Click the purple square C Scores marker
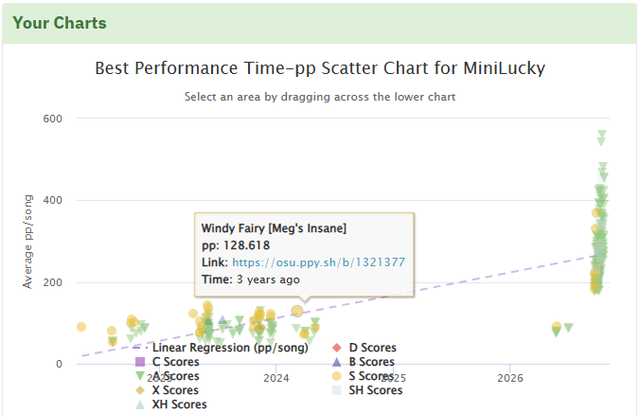Viewport: 640px width, 417px height. click(140, 362)
